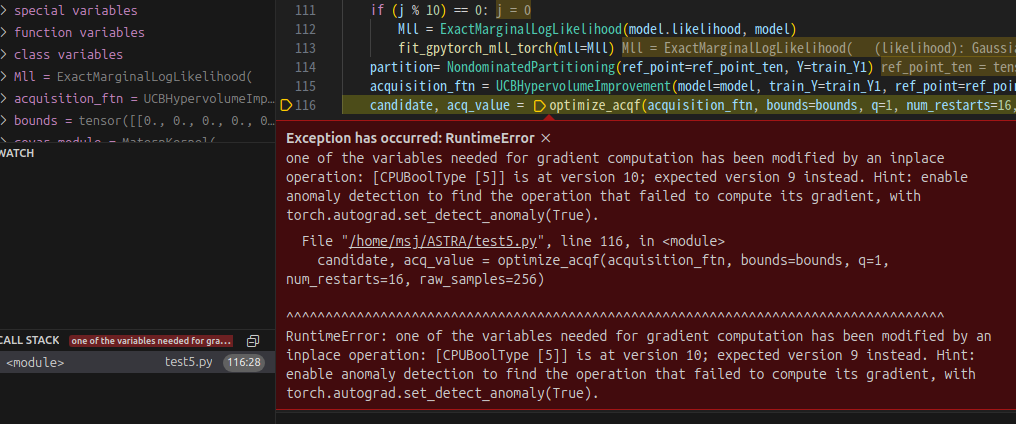Expand the special variables node
The width and height of the screenshot is (1016, 424).
click(x=4, y=11)
